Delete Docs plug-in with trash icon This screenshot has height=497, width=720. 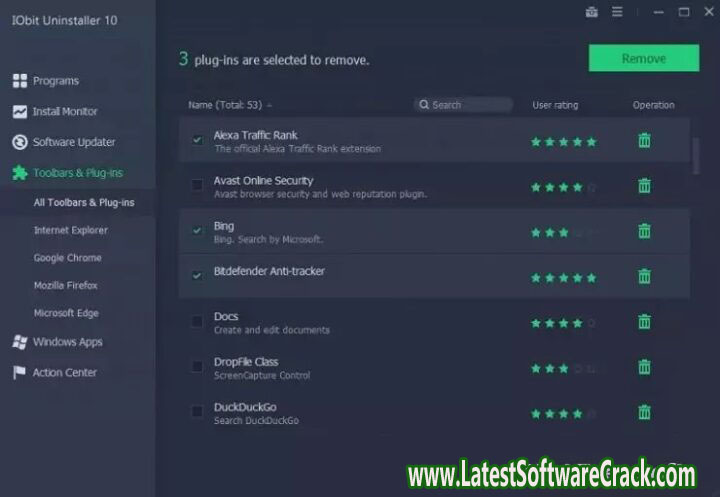coord(644,322)
